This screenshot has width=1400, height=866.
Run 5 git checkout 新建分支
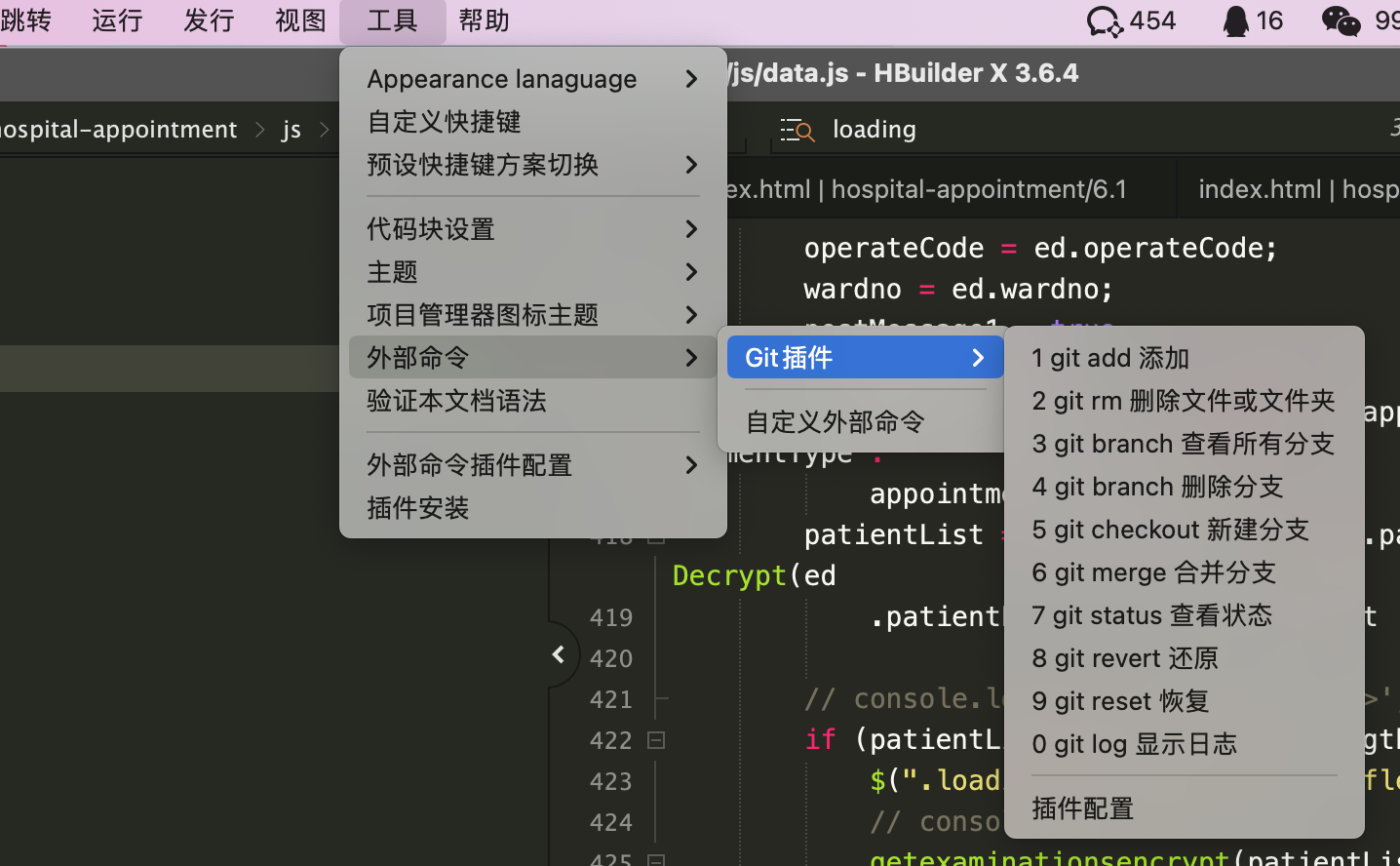coord(1185,530)
